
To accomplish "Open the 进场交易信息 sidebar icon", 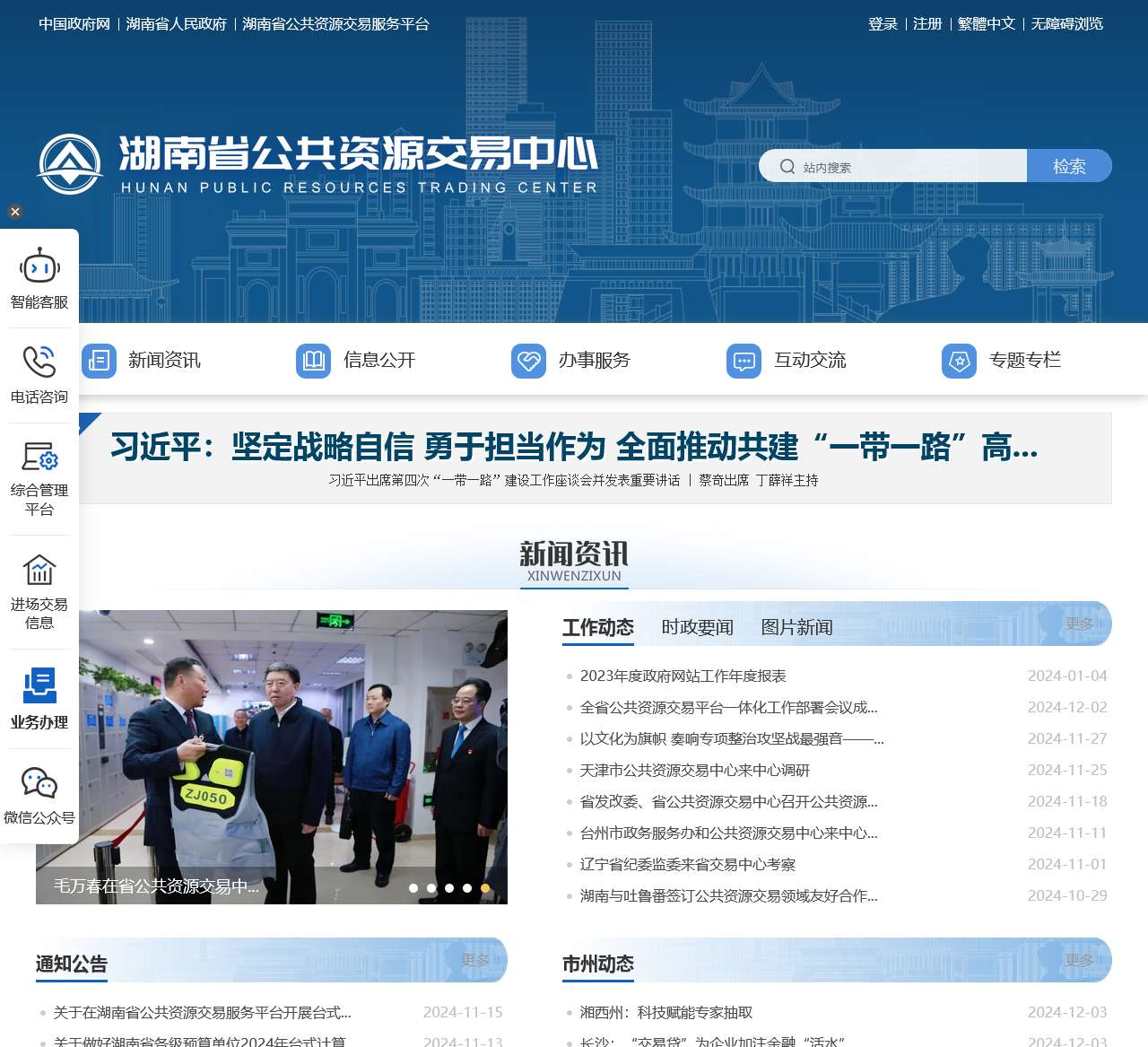I will pyautogui.click(x=39, y=570).
